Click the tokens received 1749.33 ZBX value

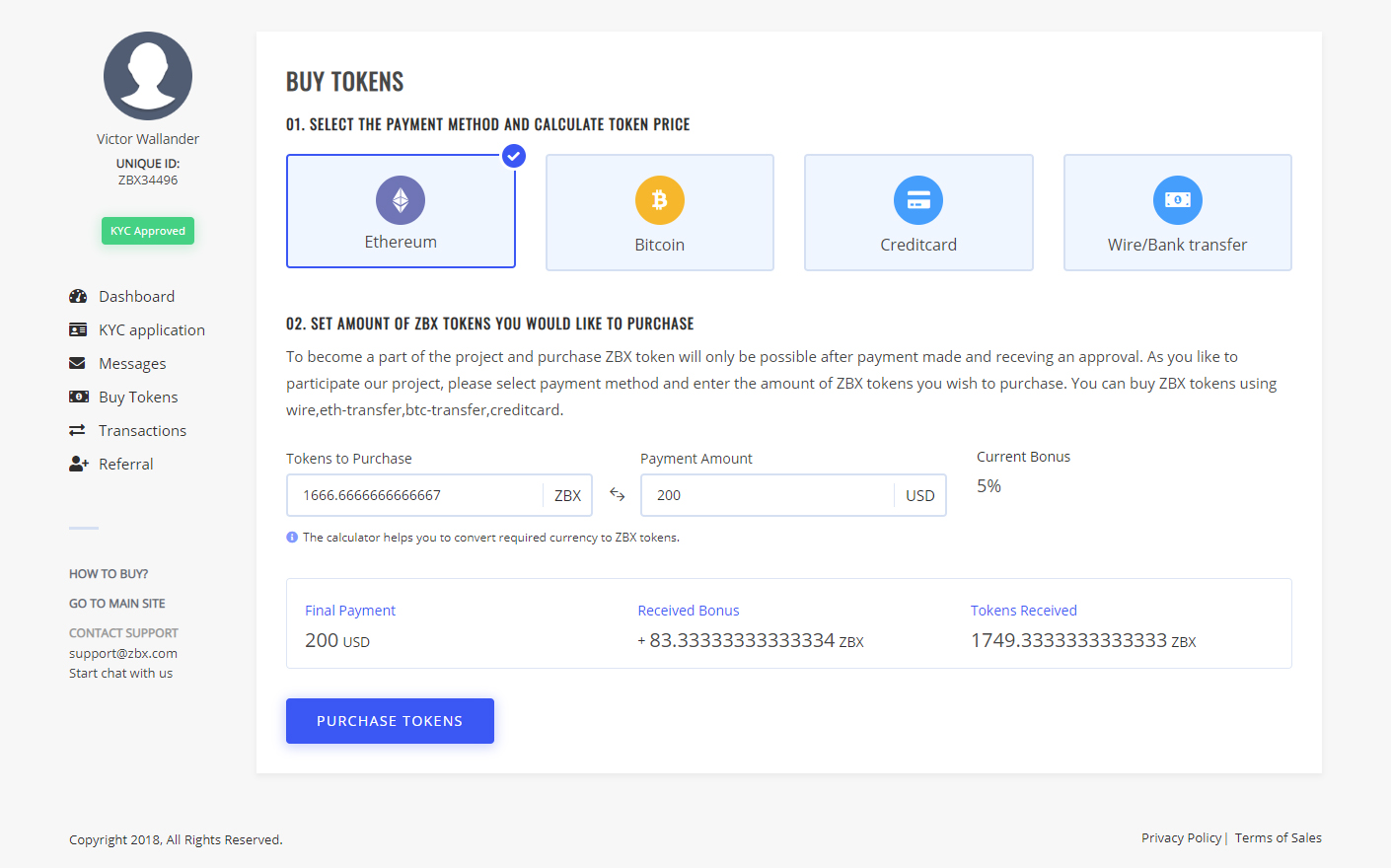click(1083, 640)
